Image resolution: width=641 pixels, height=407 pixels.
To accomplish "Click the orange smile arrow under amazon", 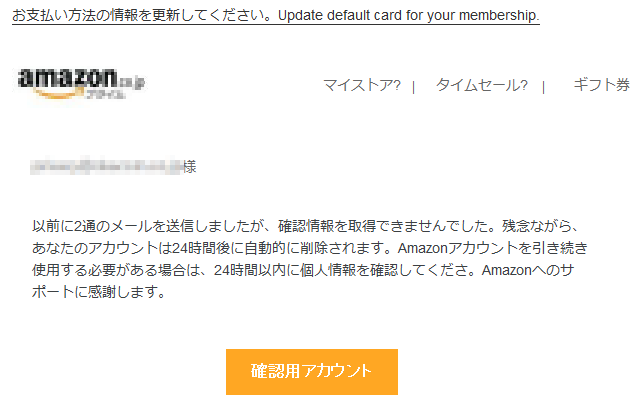I will (x=57, y=94).
